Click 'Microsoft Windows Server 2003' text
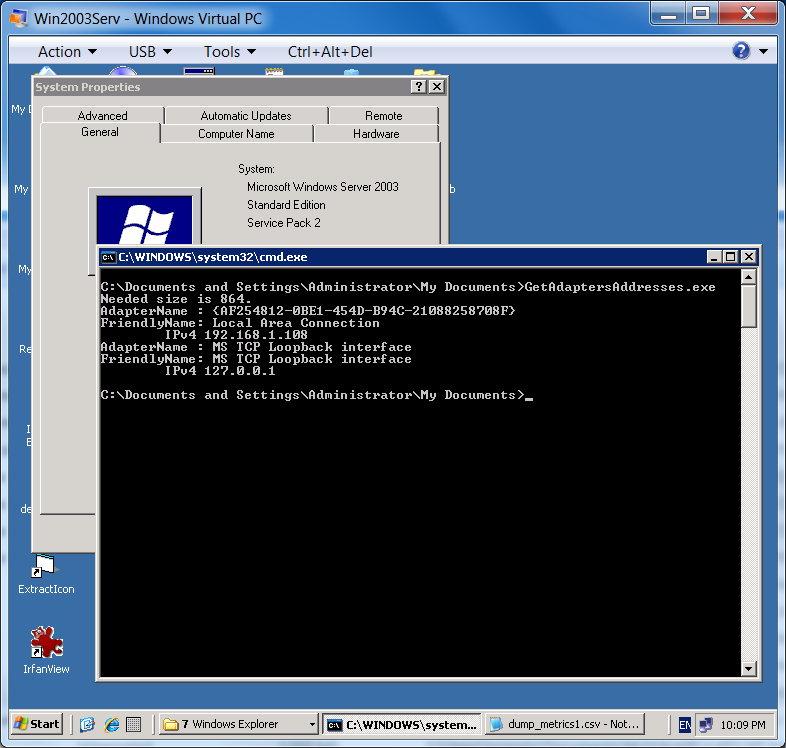The image size is (786, 748). click(x=323, y=186)
